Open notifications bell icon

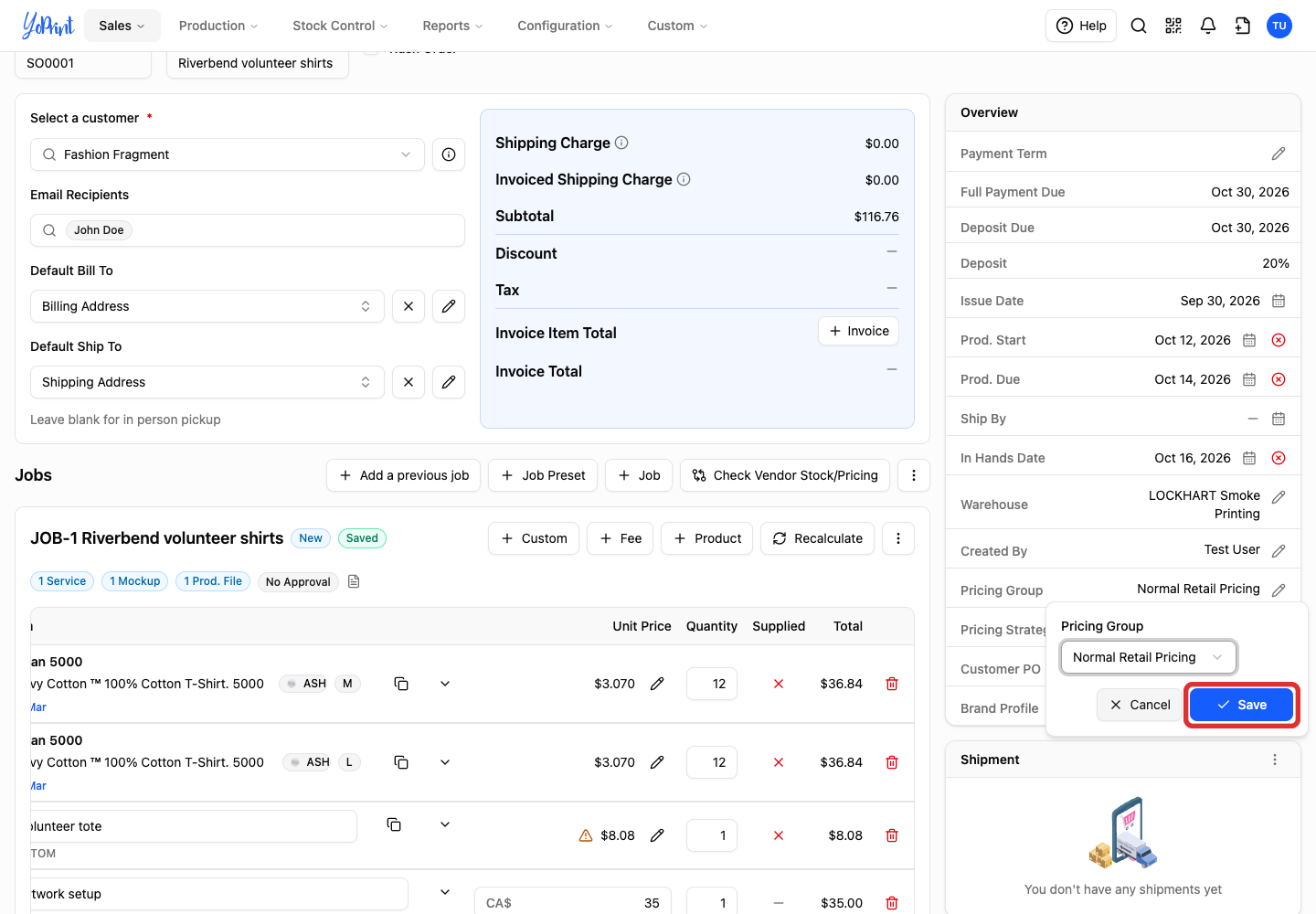[1208, 26]
